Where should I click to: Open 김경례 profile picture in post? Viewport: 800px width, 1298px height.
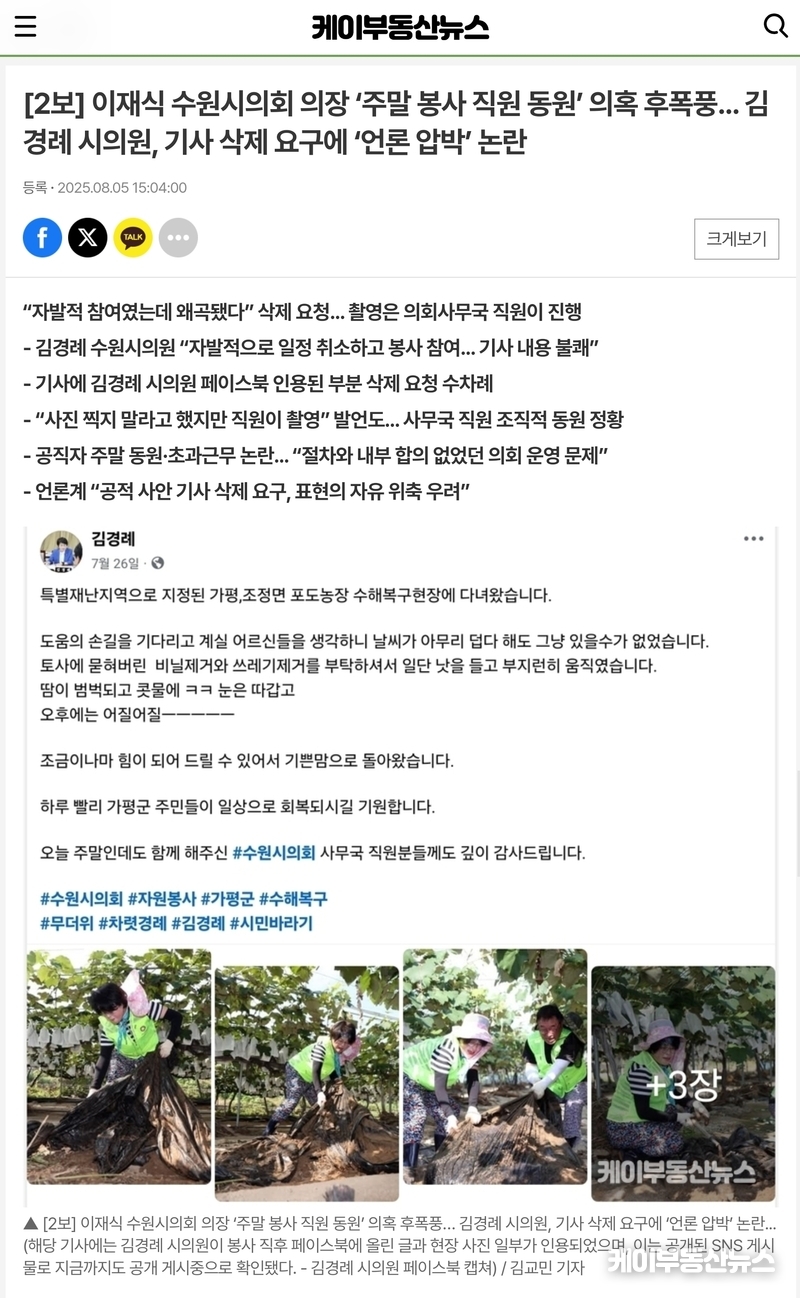[61, 551]
